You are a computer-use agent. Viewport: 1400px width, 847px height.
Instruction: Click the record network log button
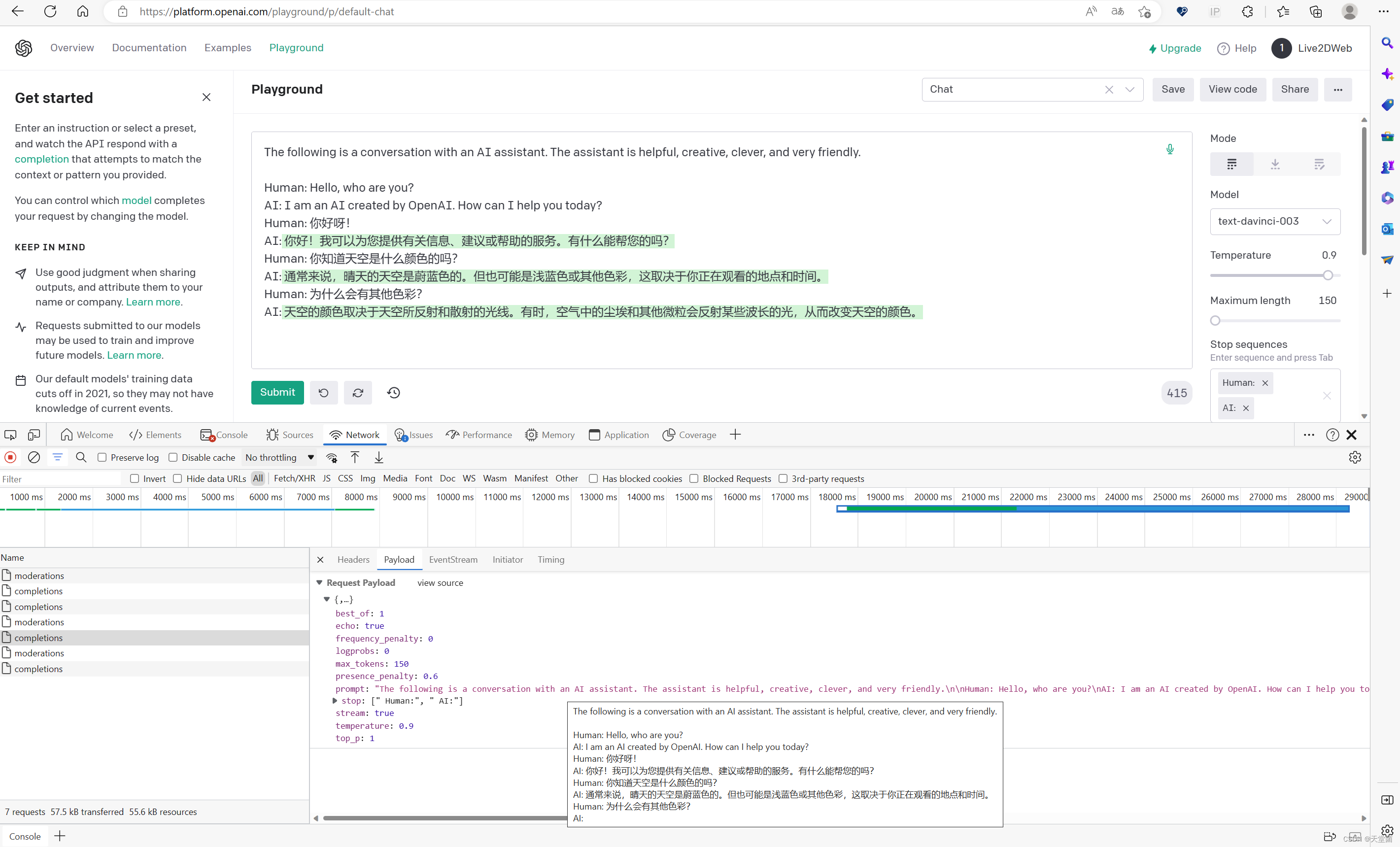point(10,457)
